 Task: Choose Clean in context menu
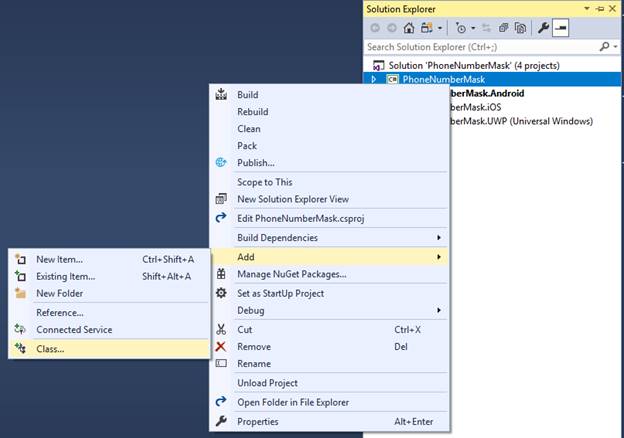click(x=249, y=129)
